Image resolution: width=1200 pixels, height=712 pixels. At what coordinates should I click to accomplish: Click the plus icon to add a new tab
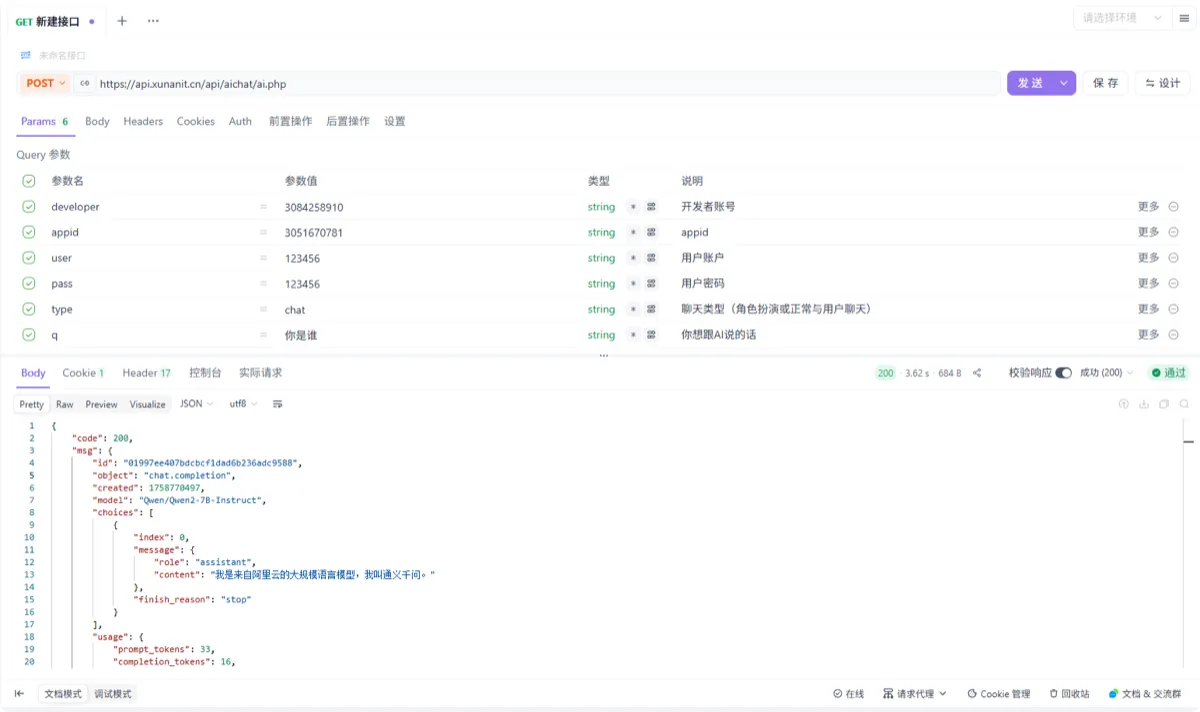(122, 21)
